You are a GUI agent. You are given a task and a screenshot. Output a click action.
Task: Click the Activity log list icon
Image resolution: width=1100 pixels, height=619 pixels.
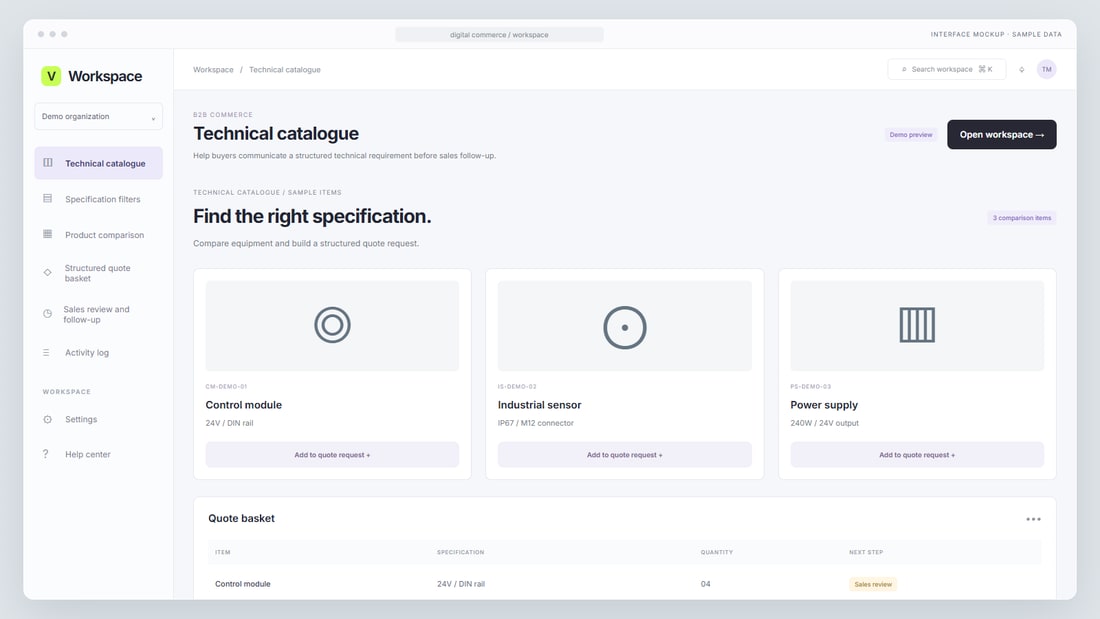pyautogui.click(x=46, y=352)
